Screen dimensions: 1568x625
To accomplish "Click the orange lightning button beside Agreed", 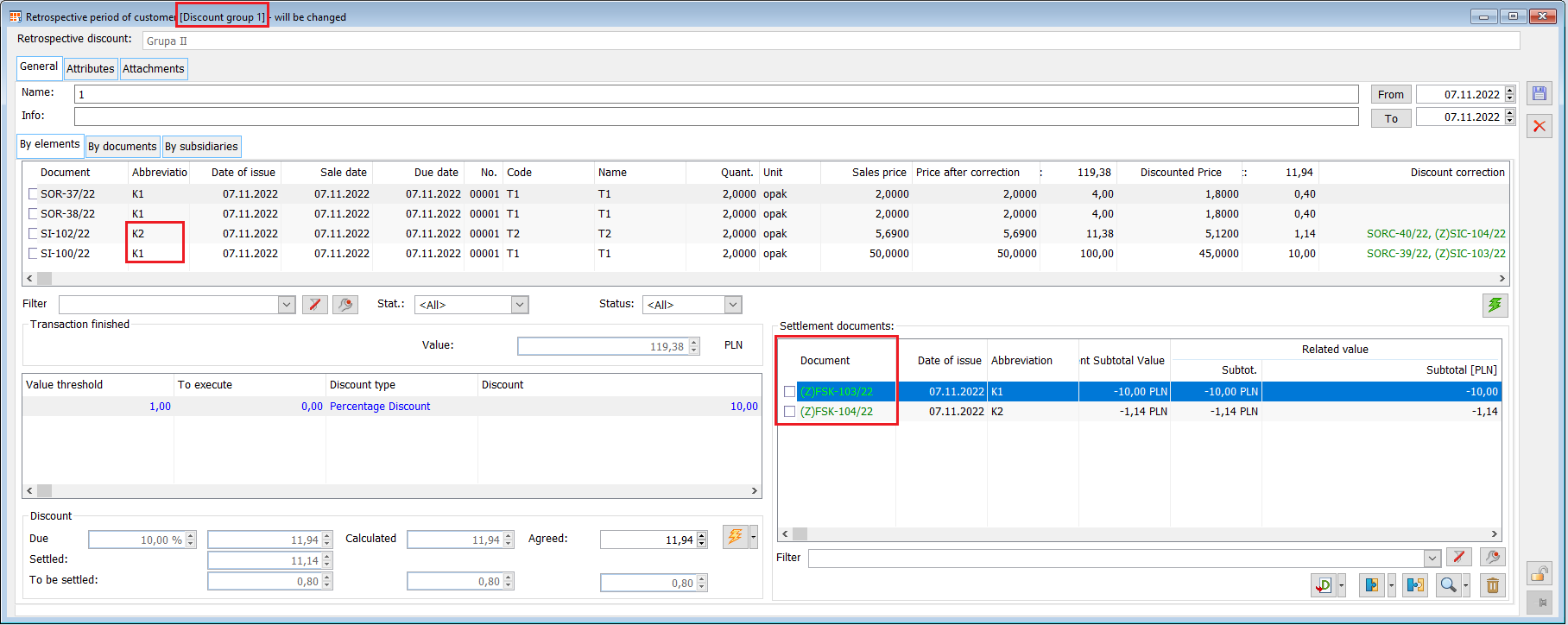I will 736,537.
